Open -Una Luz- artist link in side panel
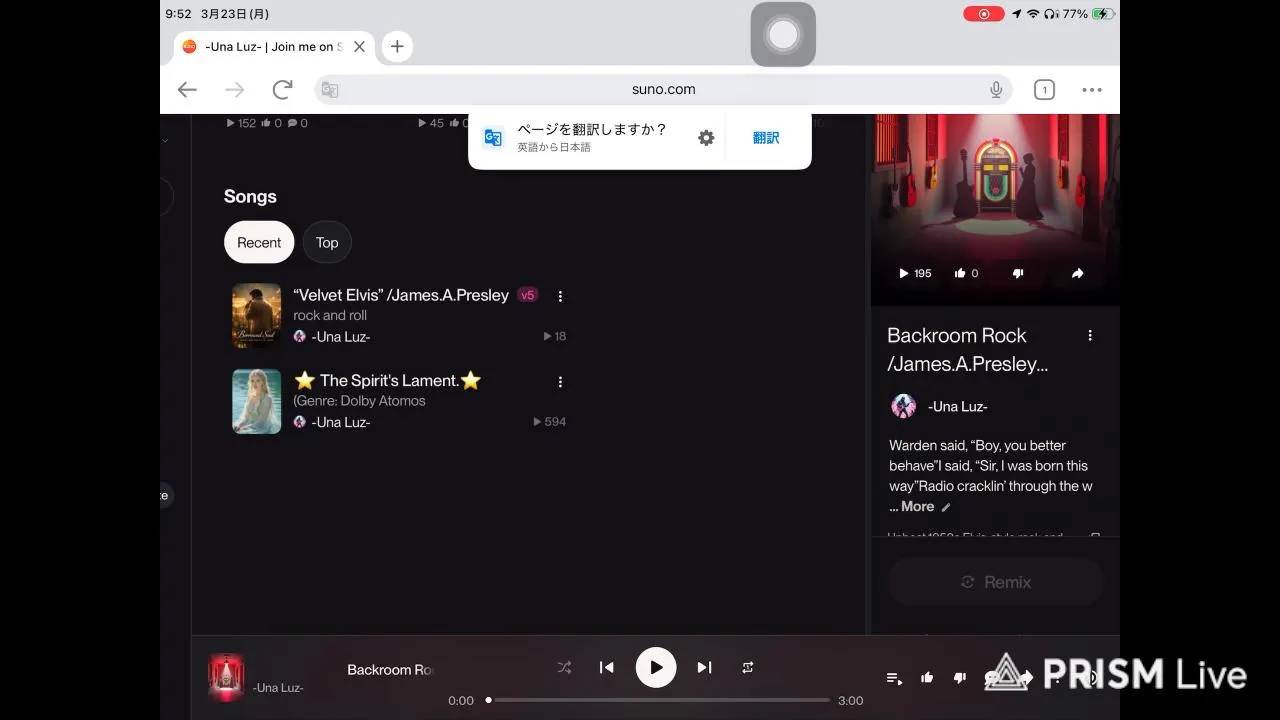 click(x=957, y=406)
